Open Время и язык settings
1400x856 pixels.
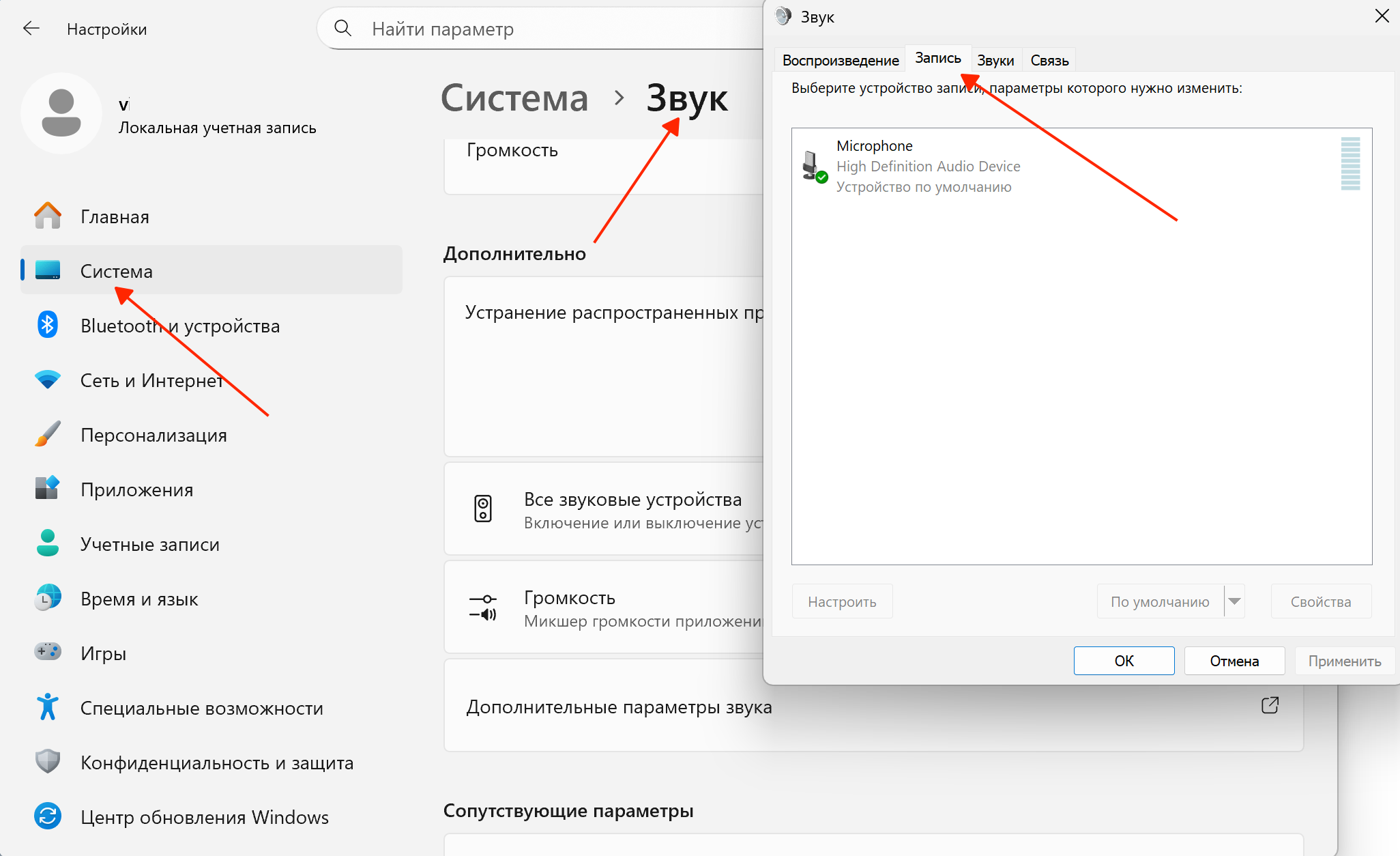tap(212, 598)
